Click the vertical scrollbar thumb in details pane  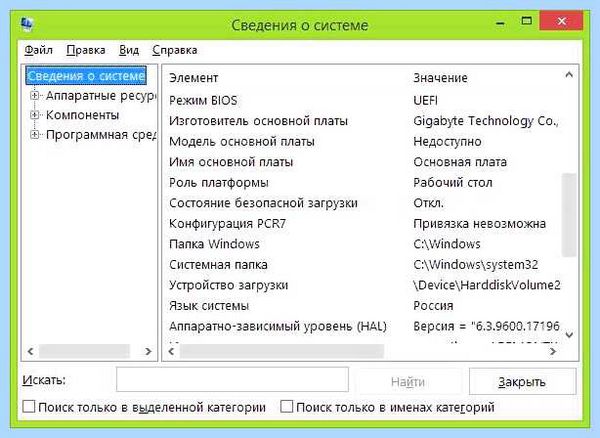[569, 215]
